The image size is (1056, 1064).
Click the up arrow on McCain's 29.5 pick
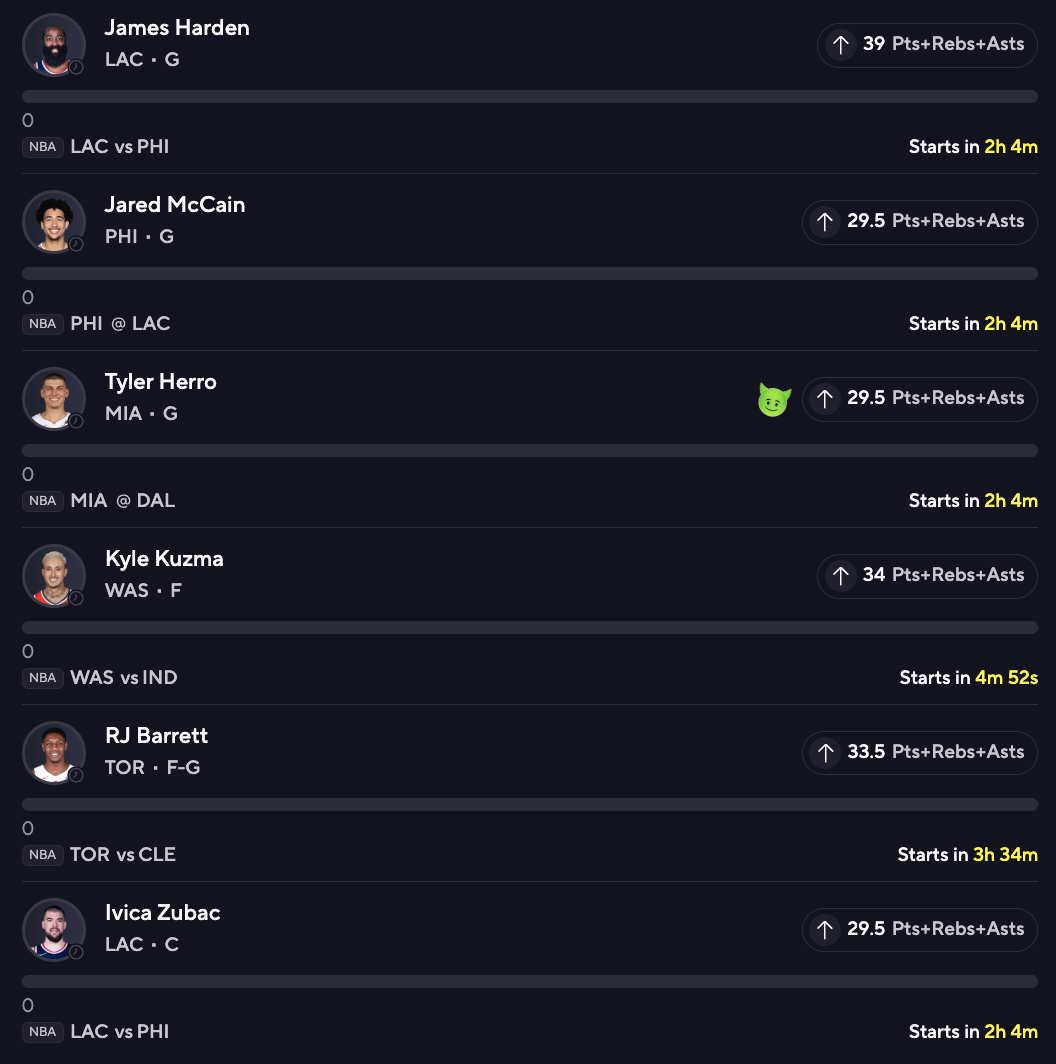(825, 222)
